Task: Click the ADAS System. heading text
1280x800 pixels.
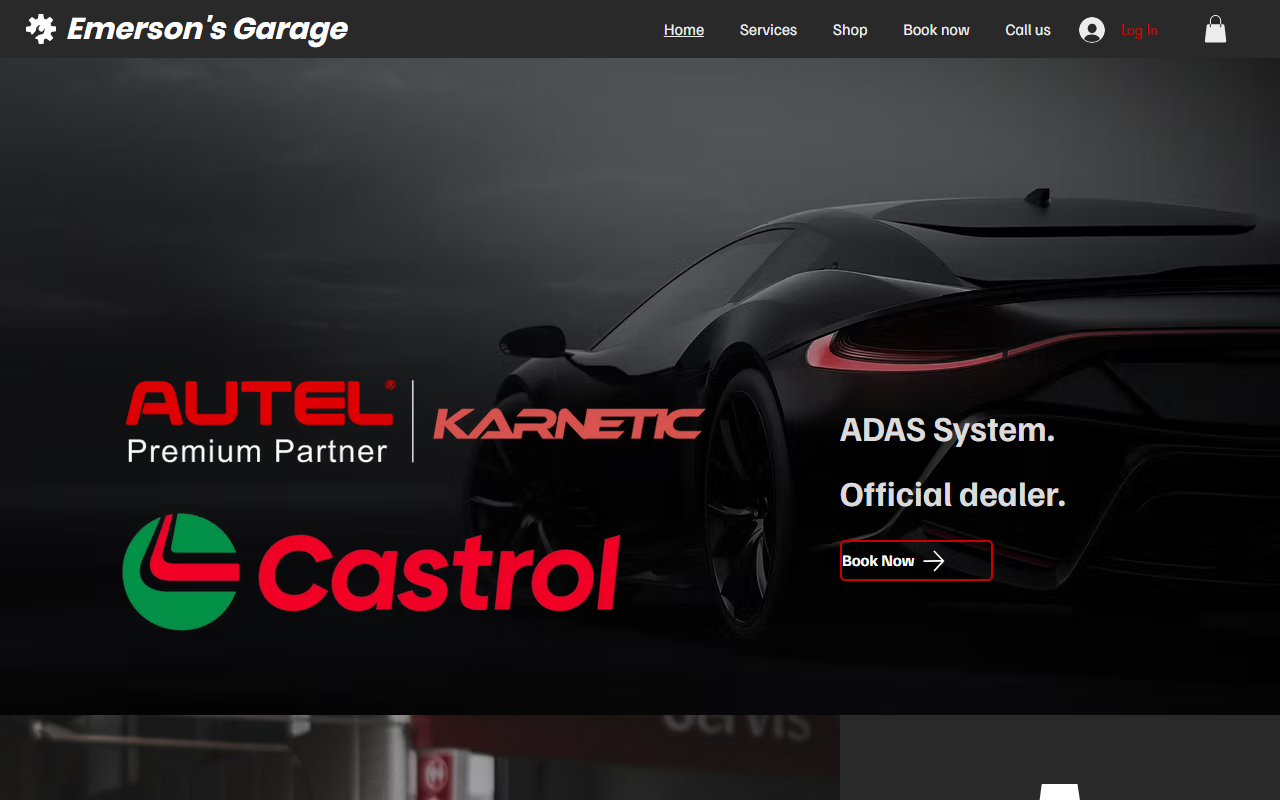Action: coord(947,431)
